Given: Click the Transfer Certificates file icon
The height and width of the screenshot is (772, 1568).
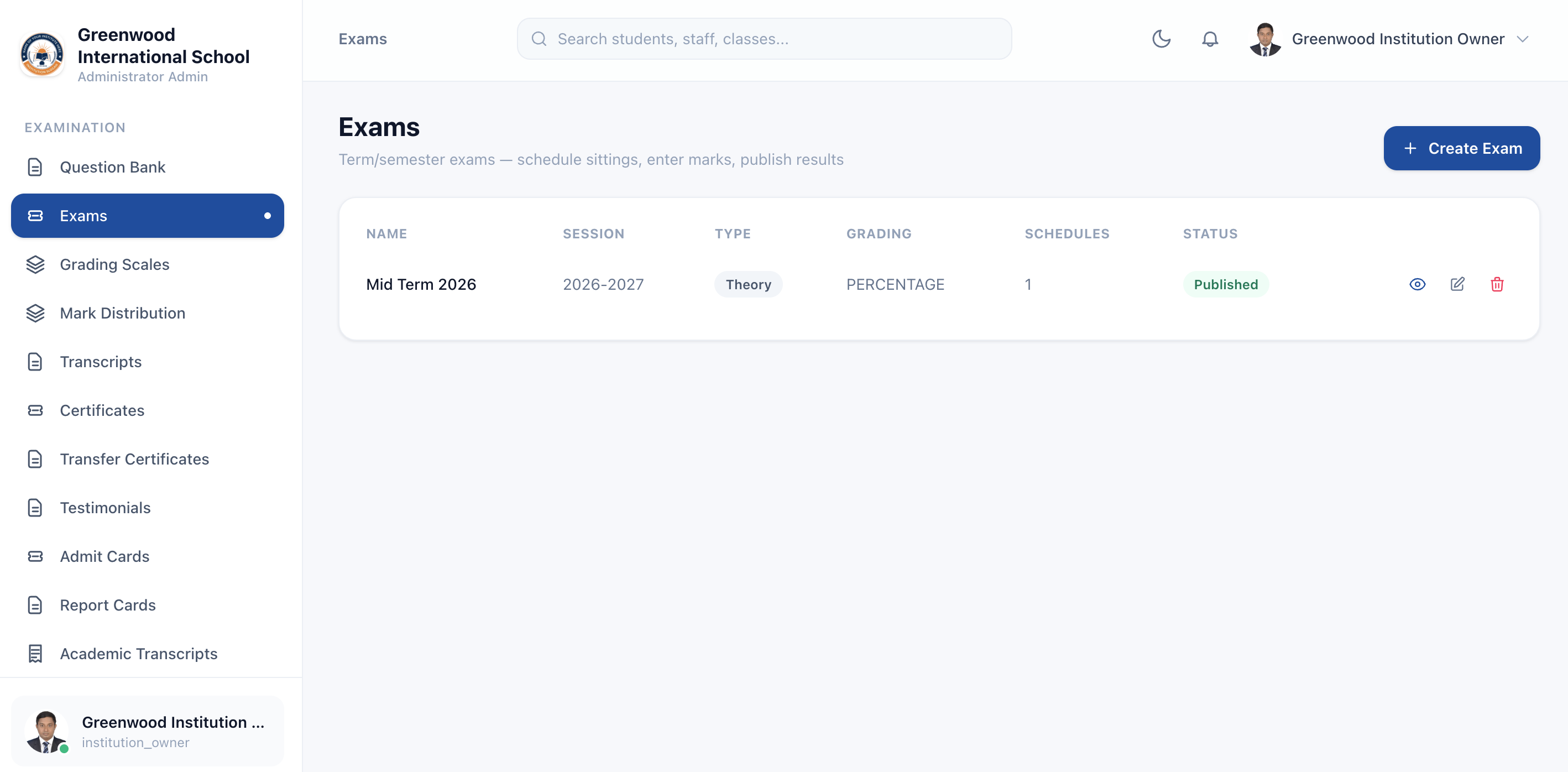Looking at the screenshot, I should [35, 459].
